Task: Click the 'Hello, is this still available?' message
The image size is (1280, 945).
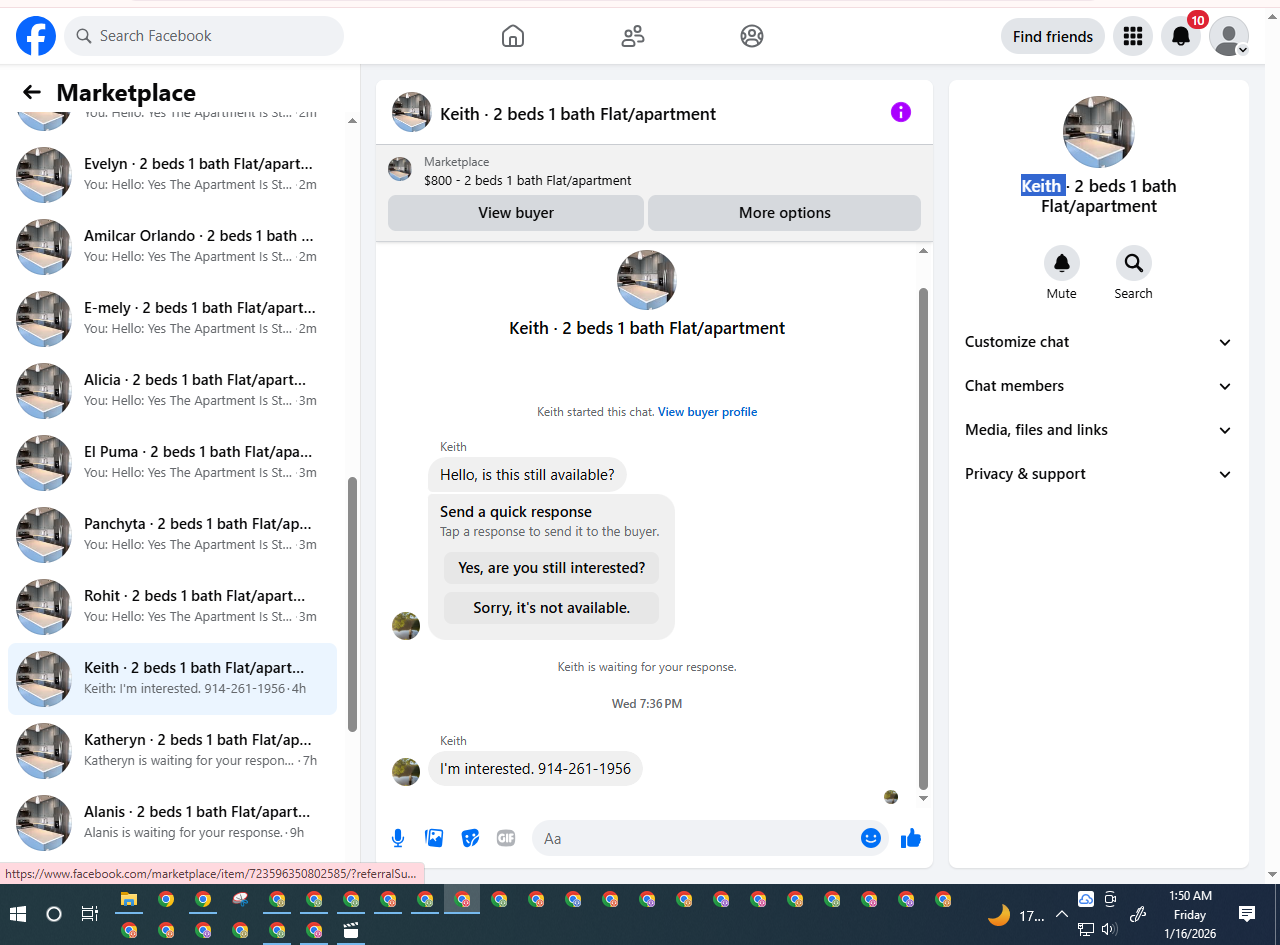Action: point(527,475)
